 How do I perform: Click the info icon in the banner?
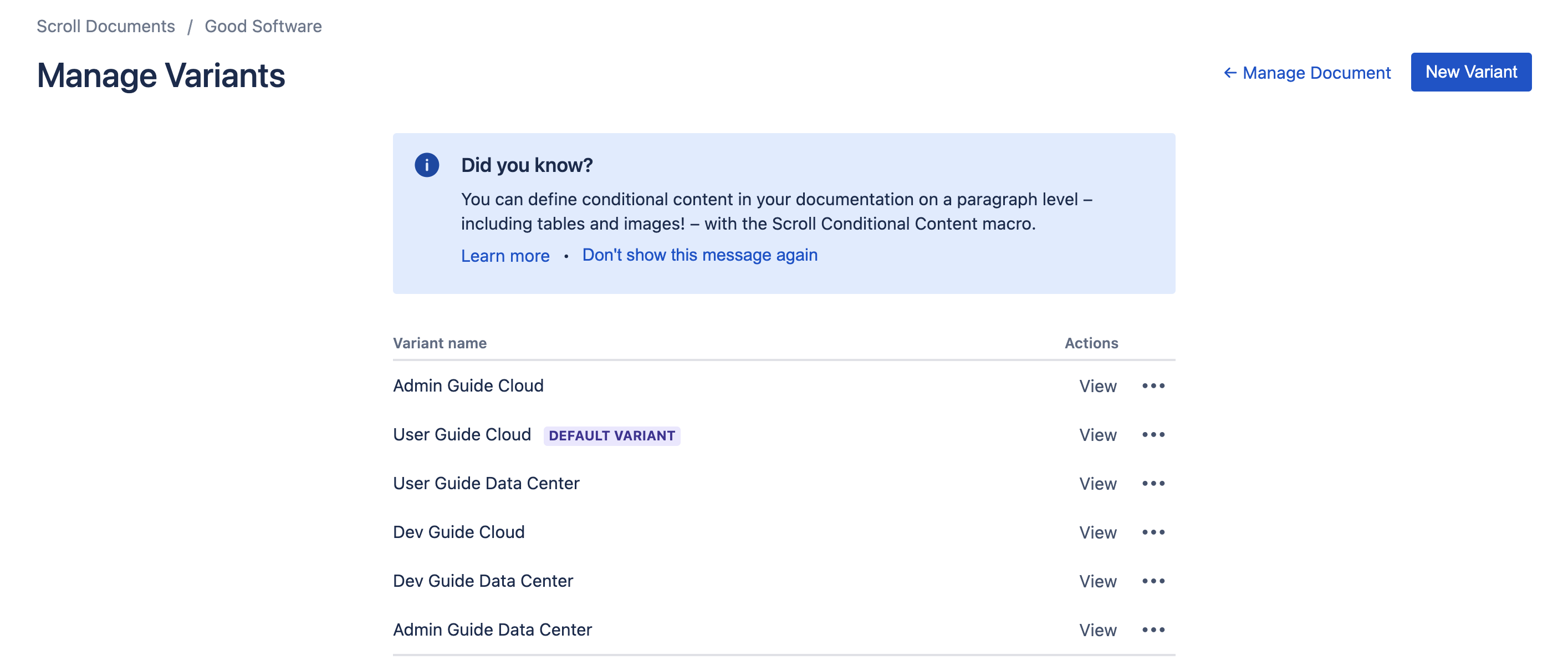pos(427,165)
